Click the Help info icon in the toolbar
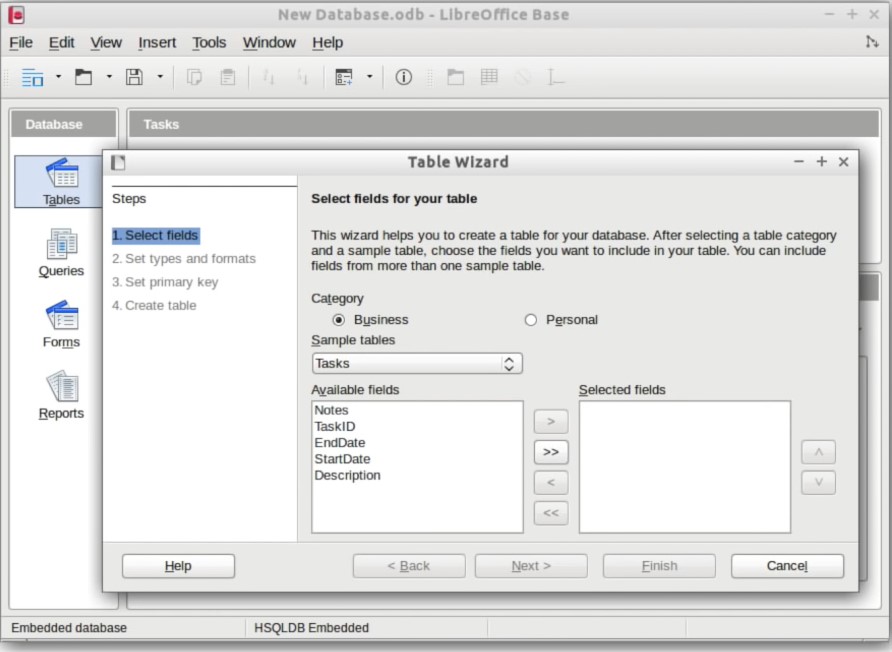The height and width of the screenshot is (652, 892). pyautogui.click(x=404, y=77)
